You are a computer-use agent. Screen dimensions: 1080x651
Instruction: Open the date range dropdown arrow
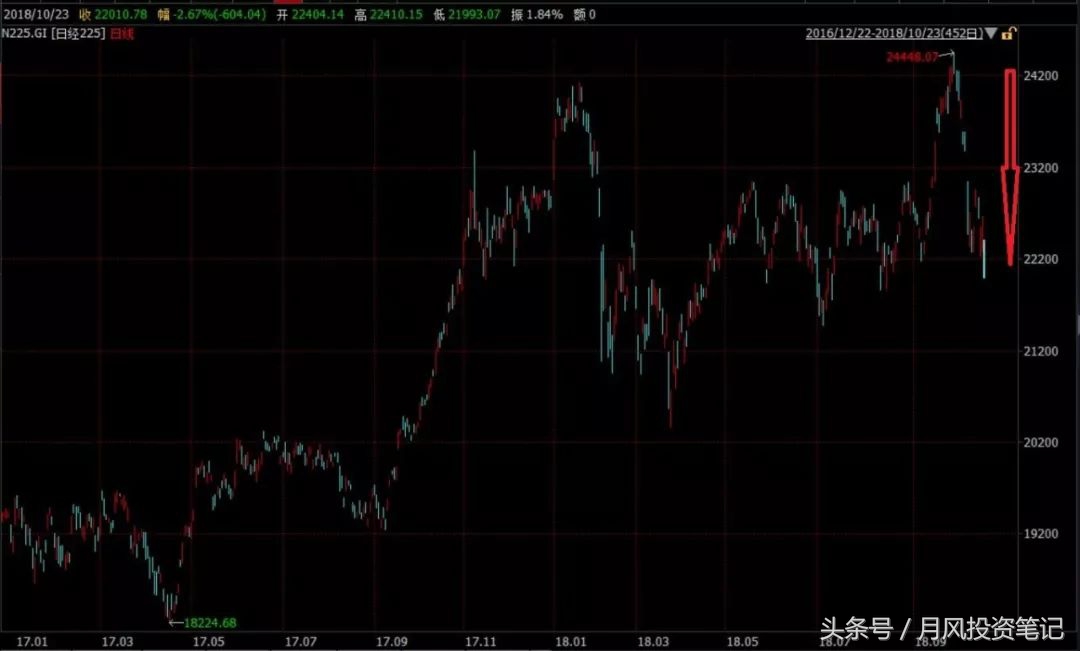tap(989, 34)
